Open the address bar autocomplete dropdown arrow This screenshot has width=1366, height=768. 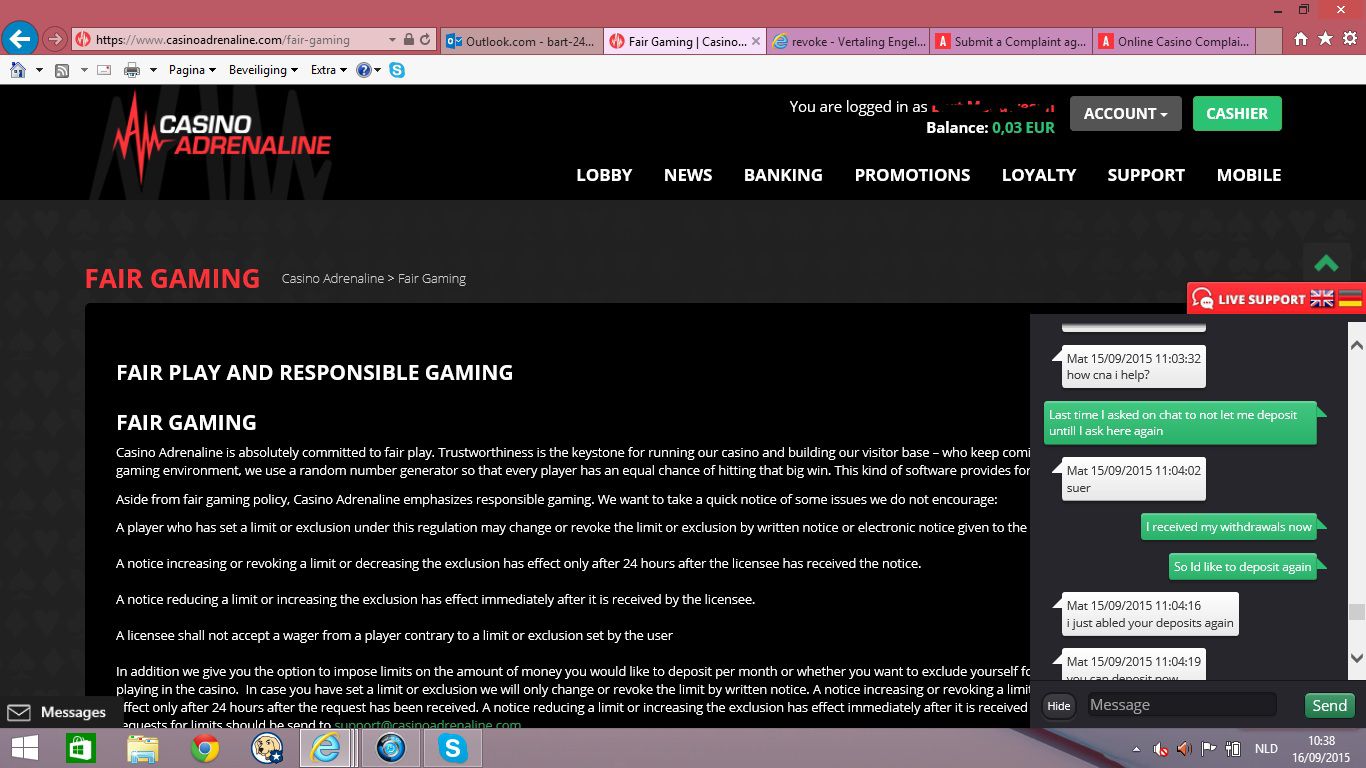point(391,40)
